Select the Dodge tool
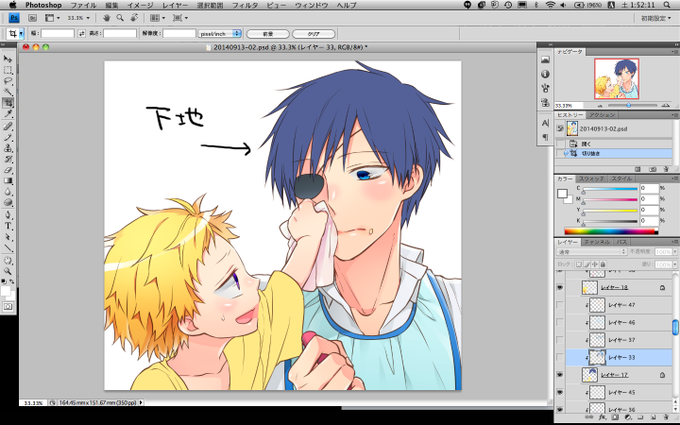Image resolution: width=680 pixels, height=425 pixels. 8,203
